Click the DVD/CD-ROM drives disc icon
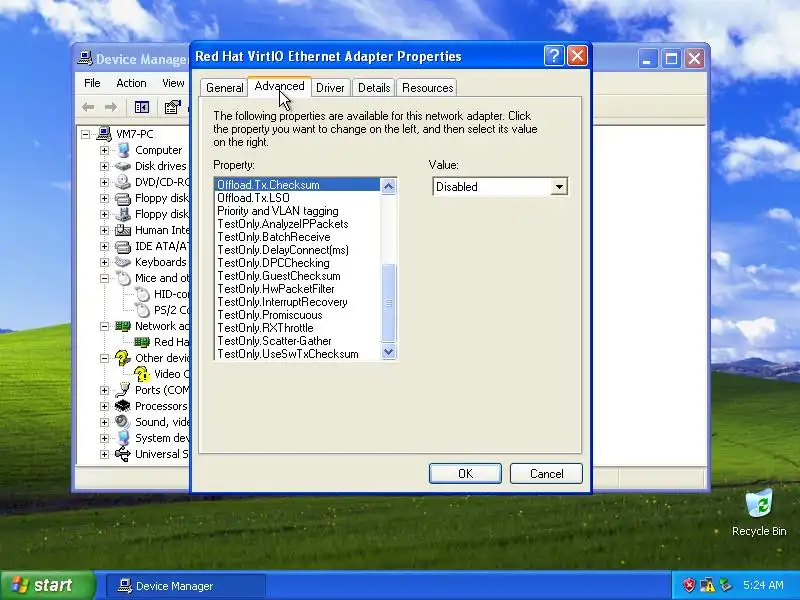 click(123, 182)
